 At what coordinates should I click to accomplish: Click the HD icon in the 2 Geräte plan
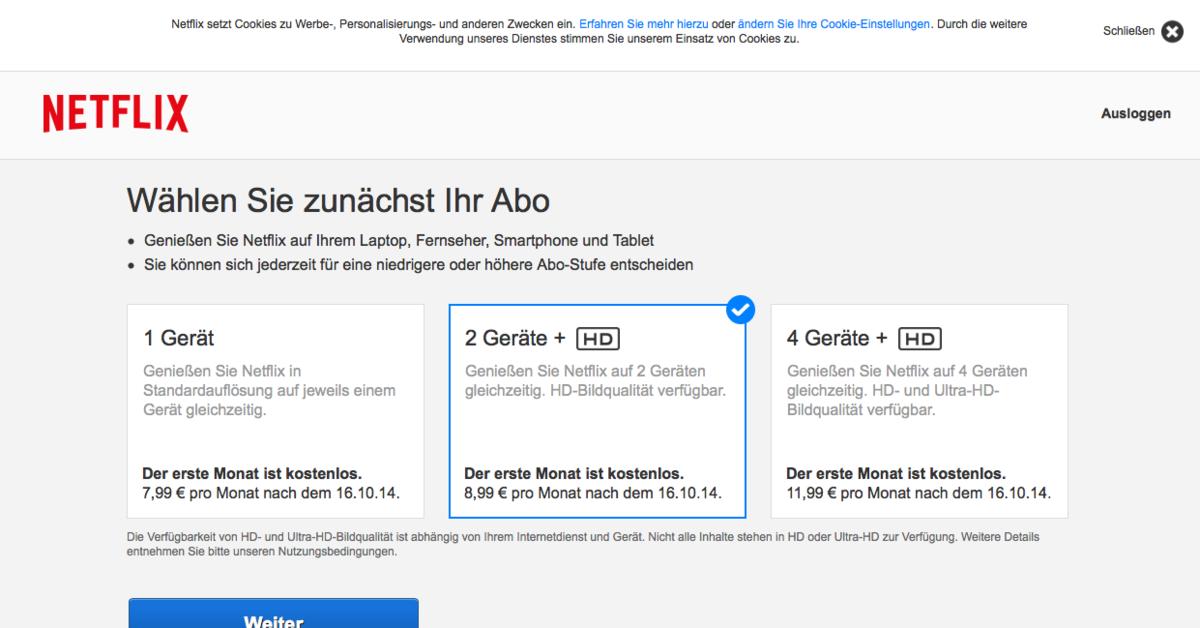point(598,339)
